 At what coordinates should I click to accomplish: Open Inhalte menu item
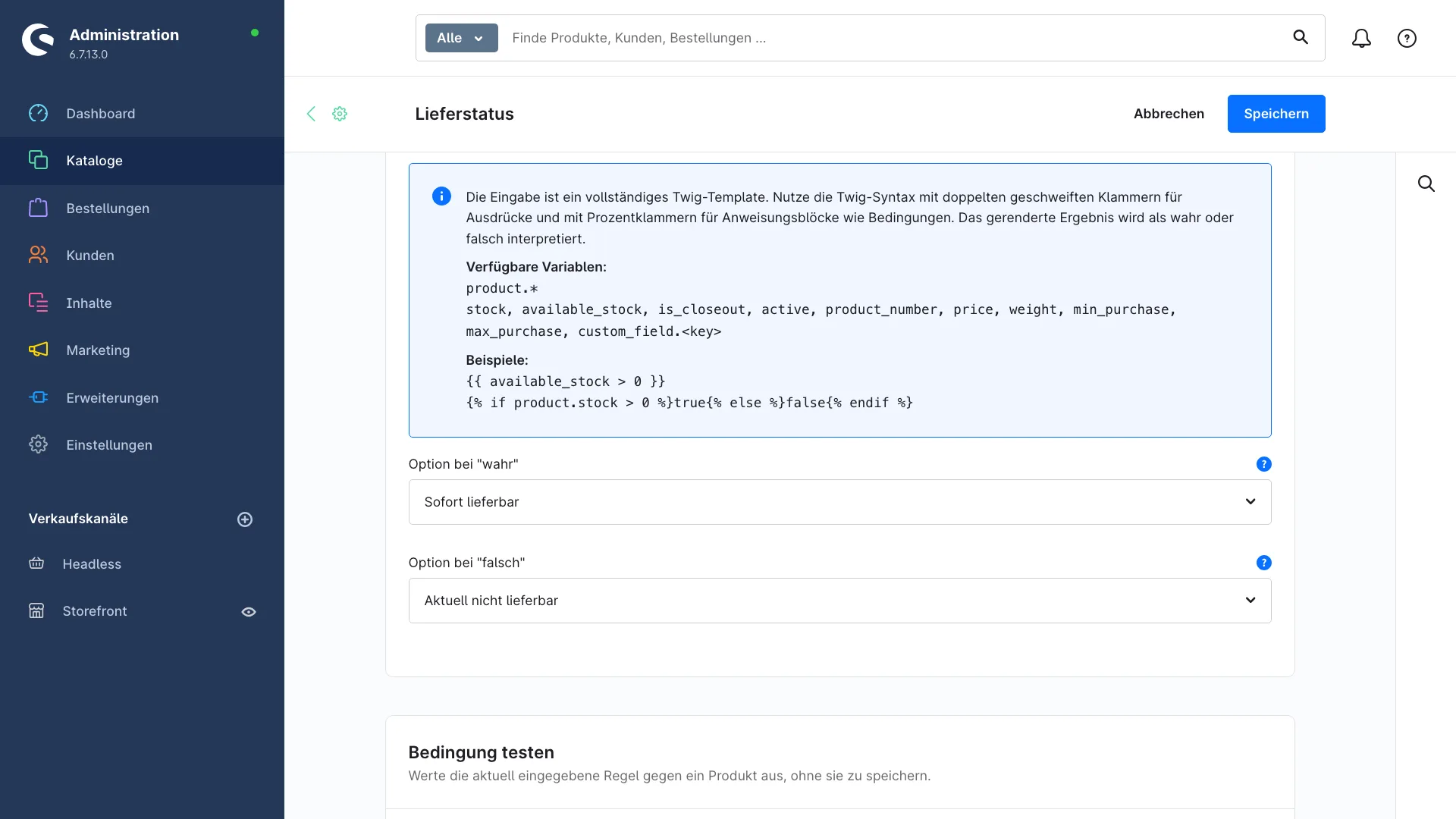point(142,303)
